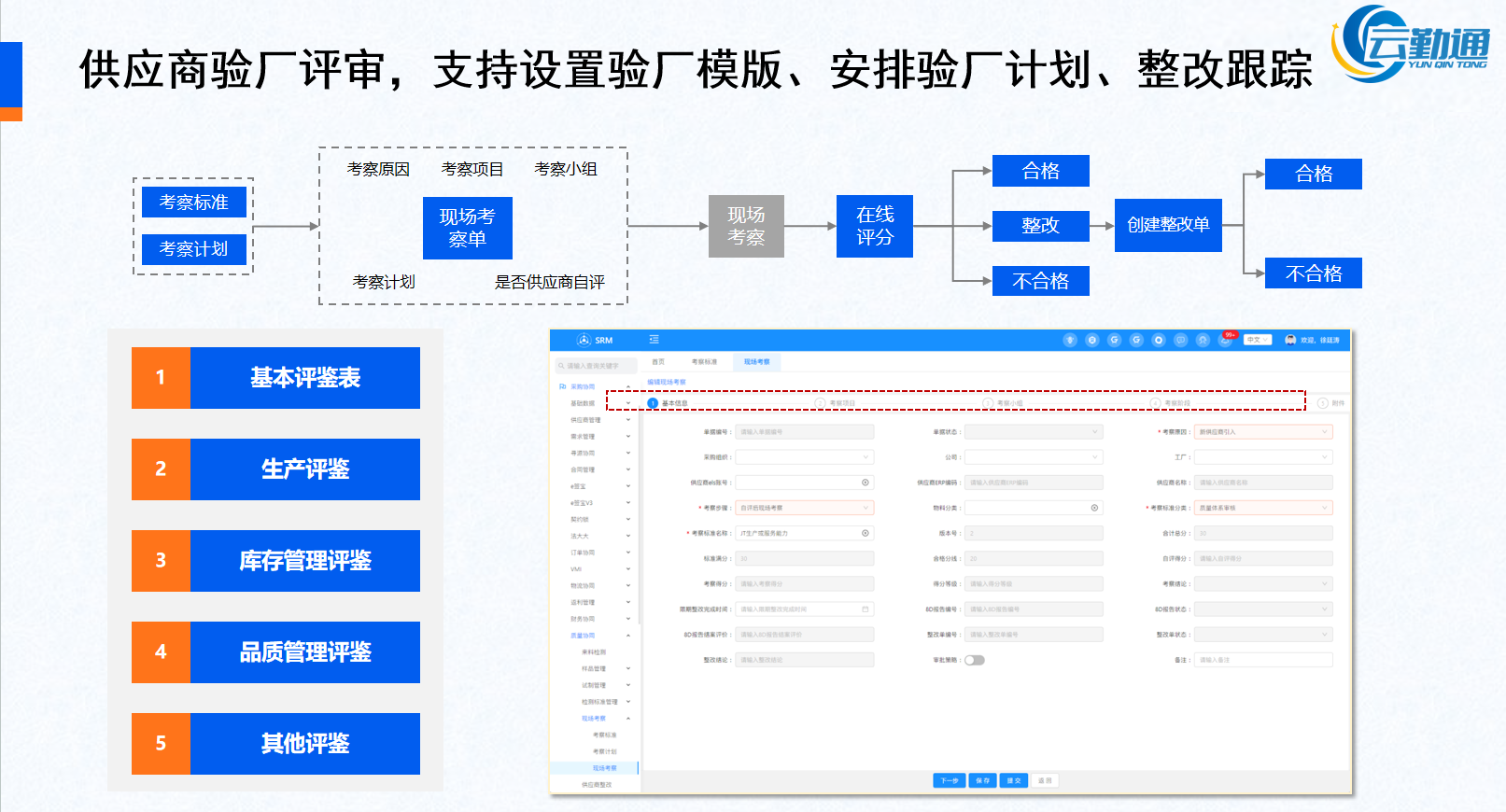Click the 提交 button

1013,780
